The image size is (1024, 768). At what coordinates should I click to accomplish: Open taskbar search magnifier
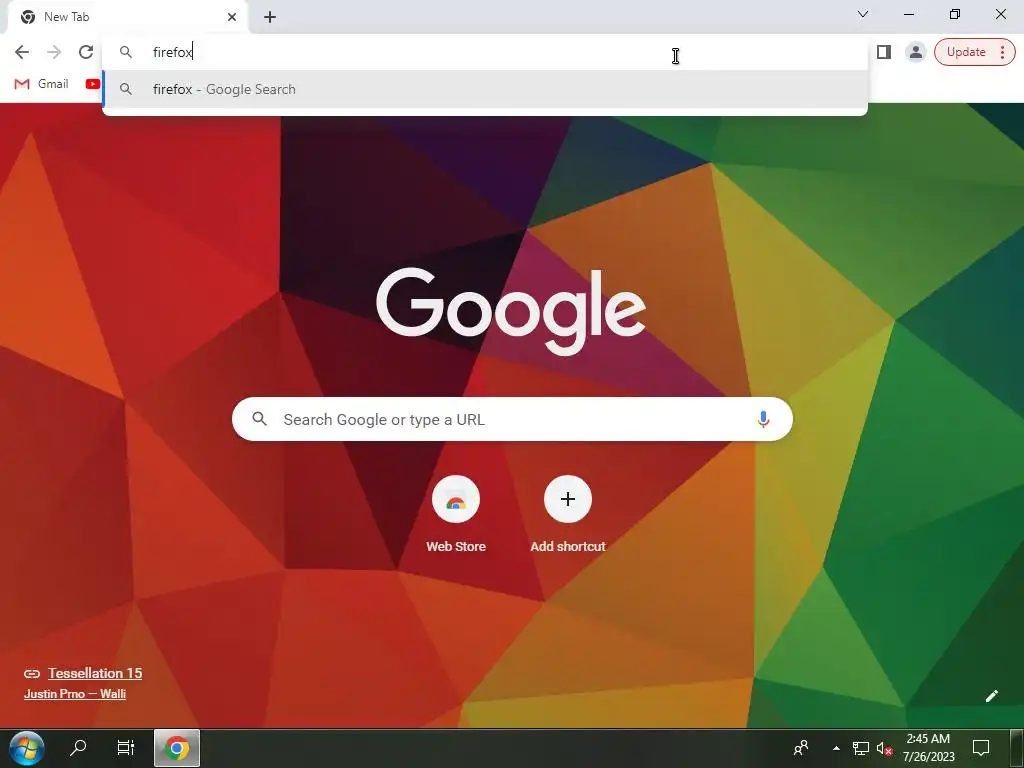(x=78, y=747)
